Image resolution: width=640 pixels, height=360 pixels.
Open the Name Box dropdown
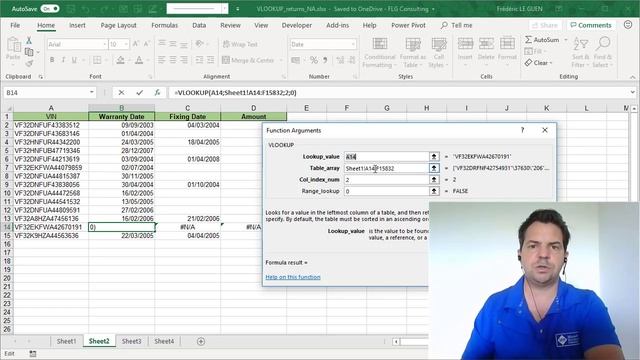point(92,93)
